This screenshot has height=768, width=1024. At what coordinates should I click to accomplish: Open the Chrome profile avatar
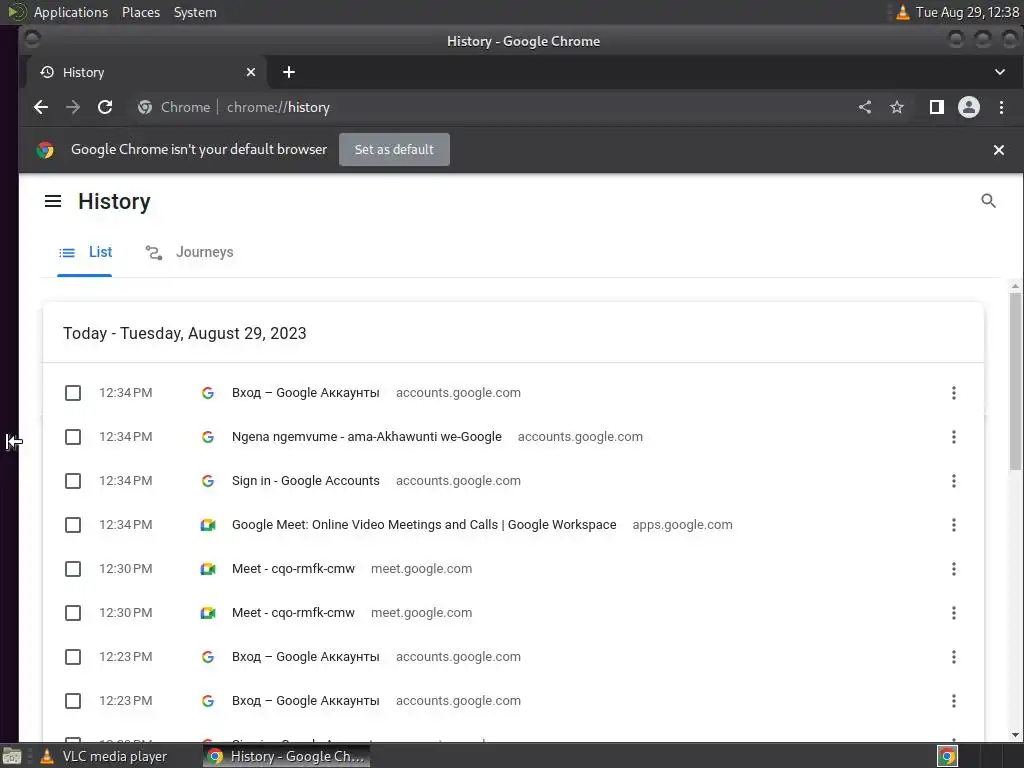(x=968, y=107)
